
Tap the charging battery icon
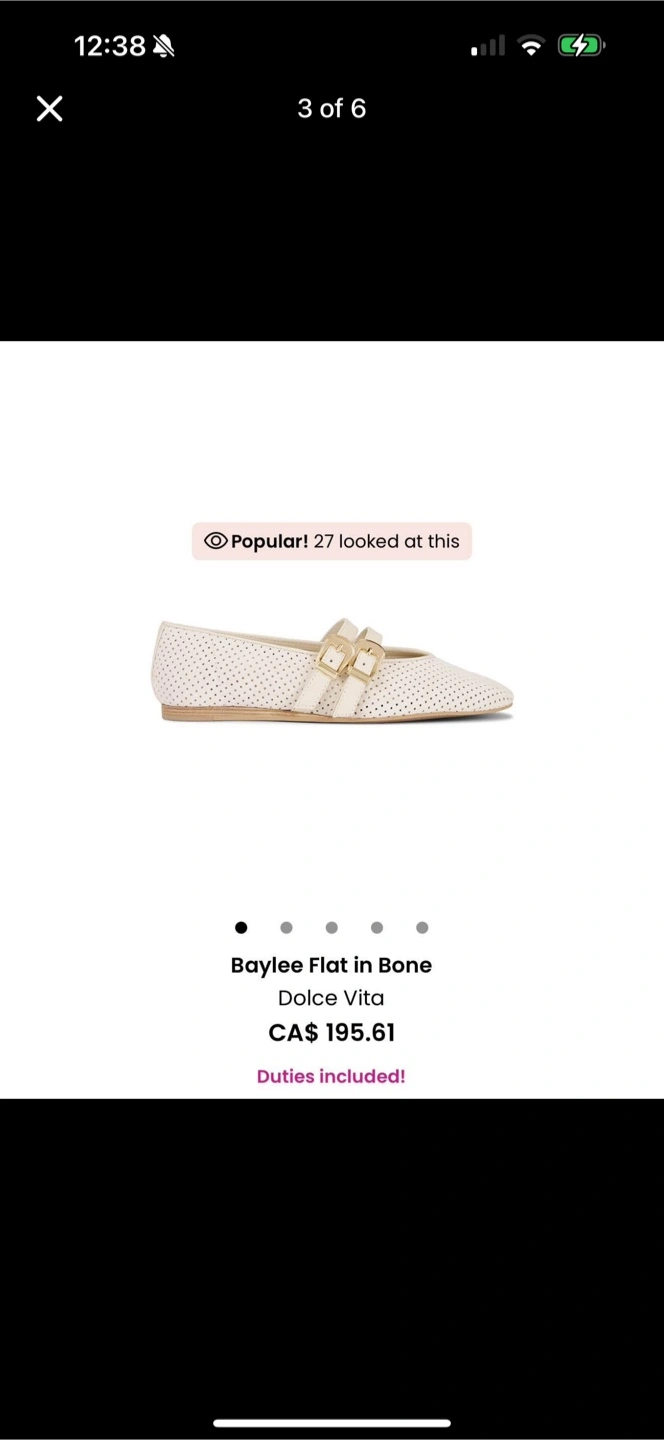581,46
